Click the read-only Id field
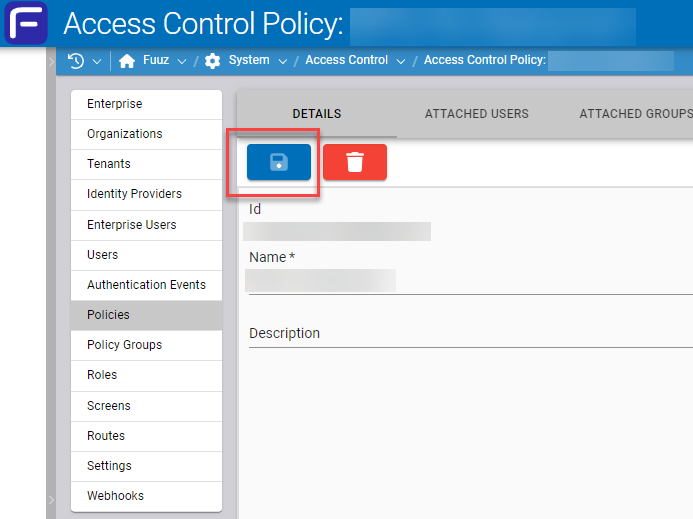 pyautogui.click(x=337, y=232)
